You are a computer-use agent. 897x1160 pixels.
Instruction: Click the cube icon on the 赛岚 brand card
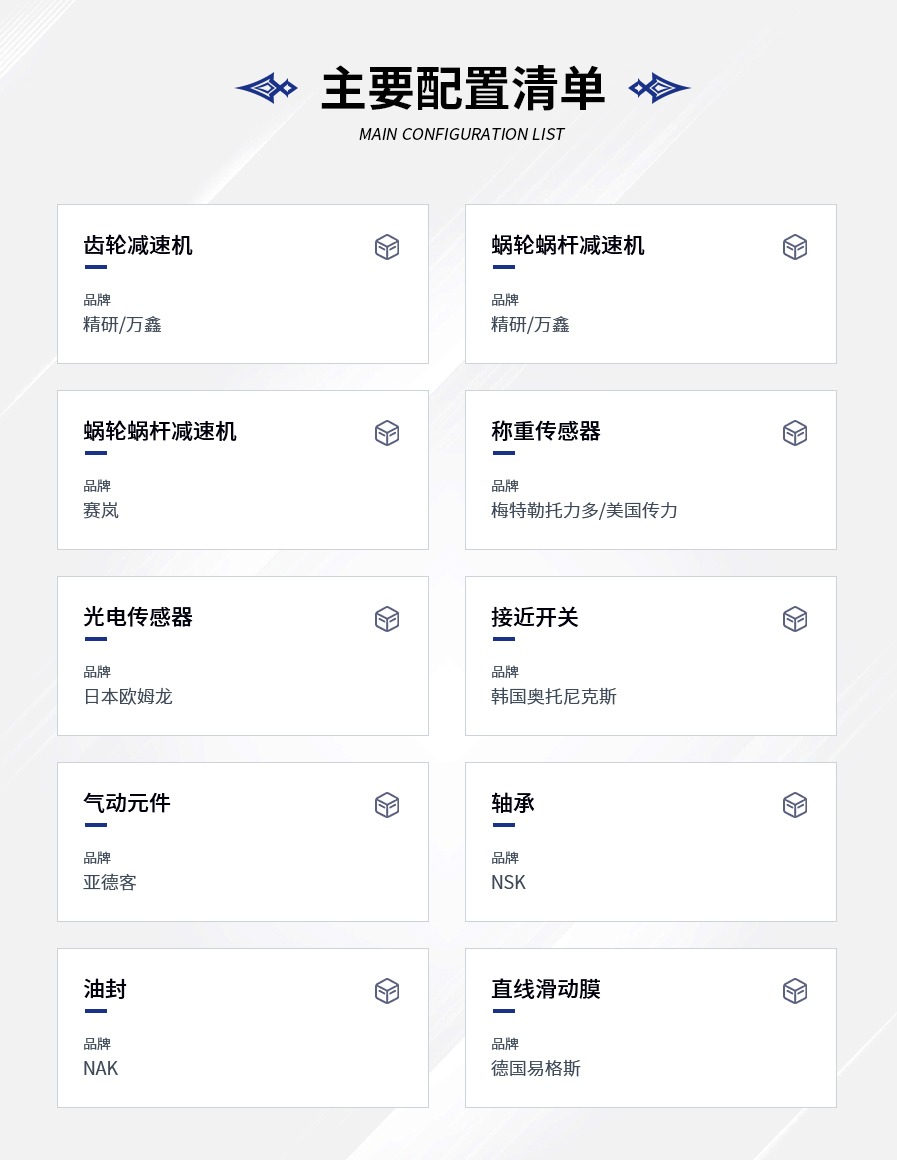click(387, 433)
